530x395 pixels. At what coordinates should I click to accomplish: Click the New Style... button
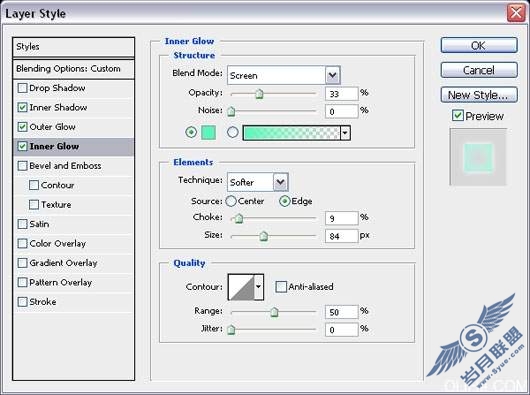click(x=479, y=95)
